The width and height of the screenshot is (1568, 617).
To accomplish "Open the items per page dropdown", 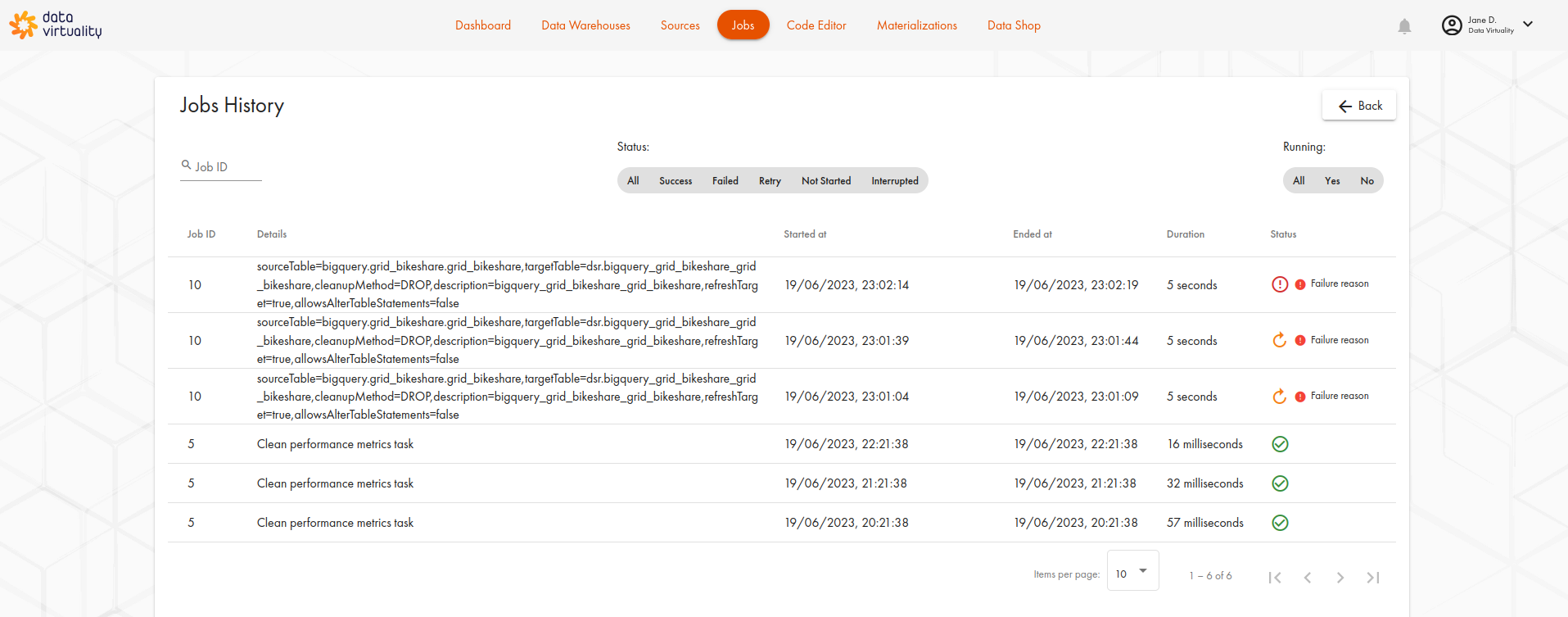I will pos(1132,571).
